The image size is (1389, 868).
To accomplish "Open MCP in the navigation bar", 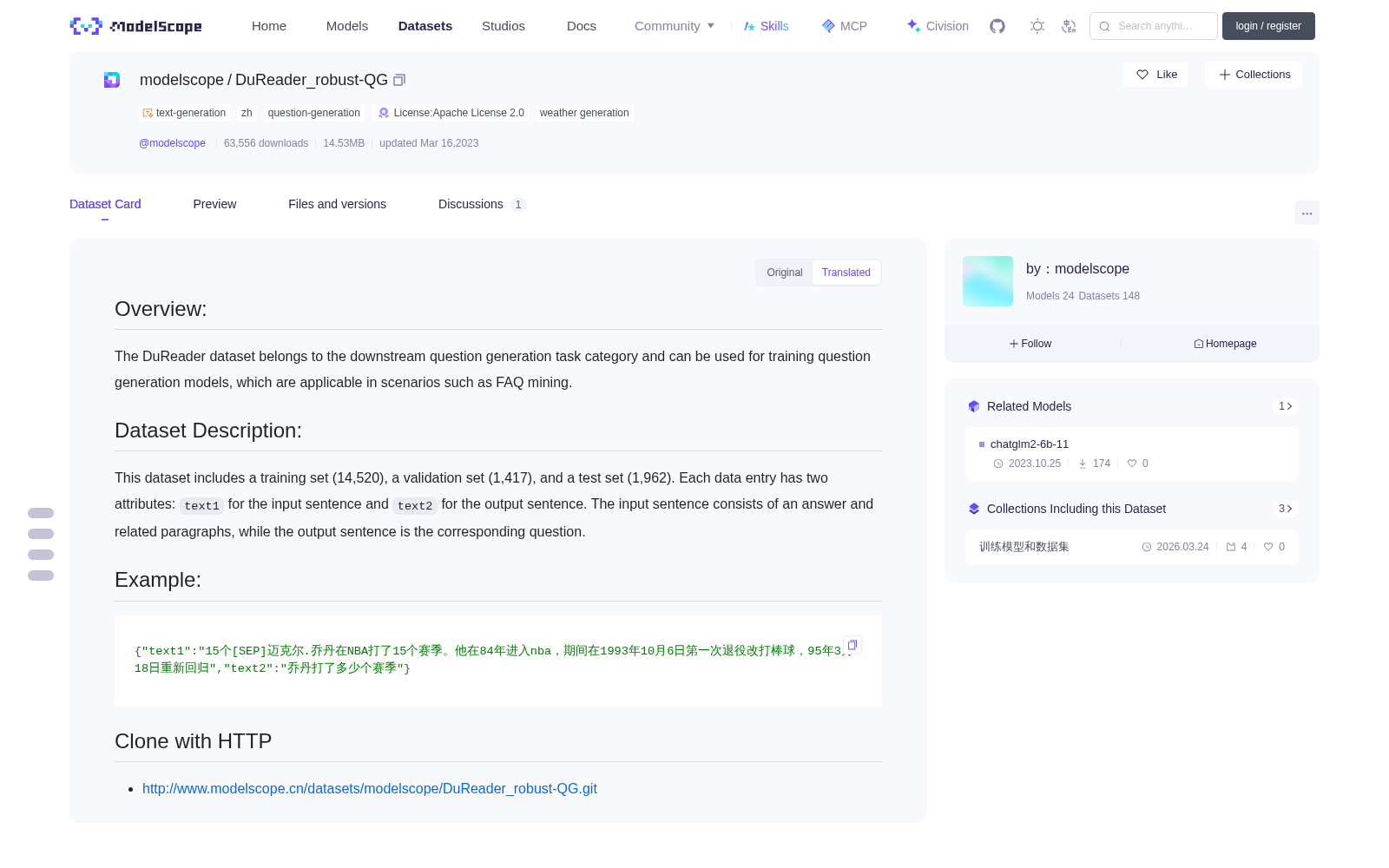I will tap(845, 26).
